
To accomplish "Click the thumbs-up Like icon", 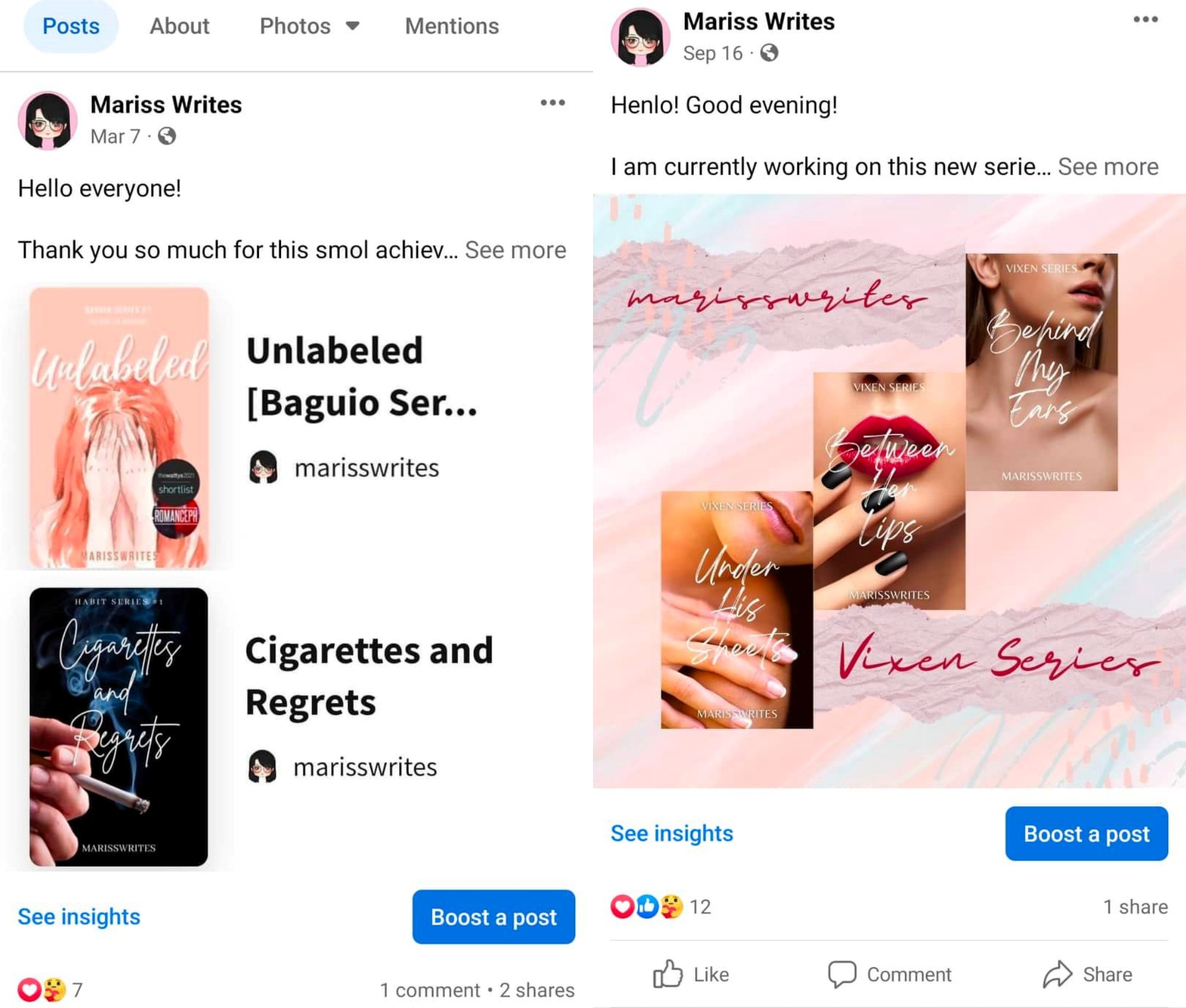I will [x=667, y=974].
